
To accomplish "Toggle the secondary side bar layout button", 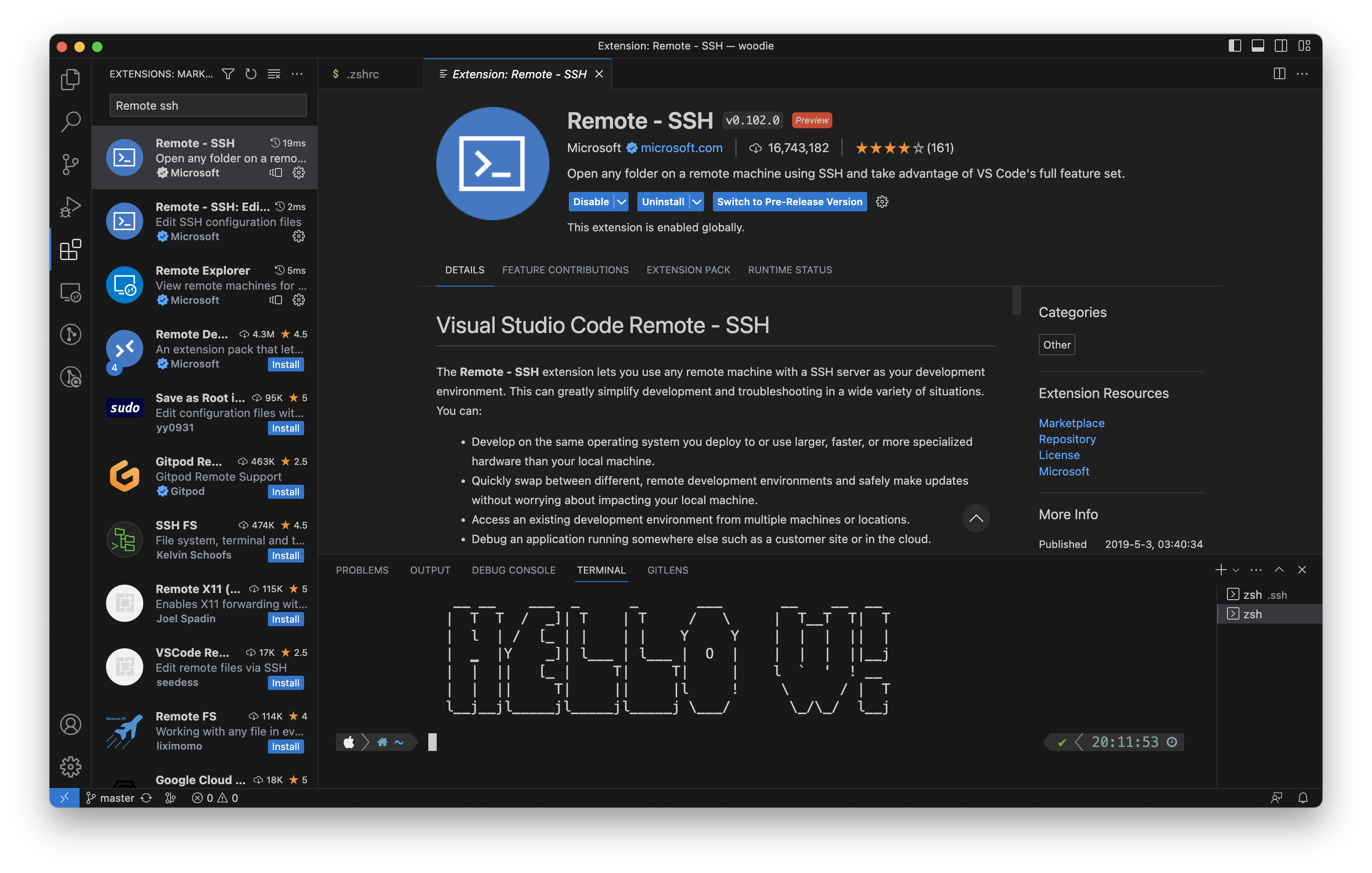I will pos(1281,46).
